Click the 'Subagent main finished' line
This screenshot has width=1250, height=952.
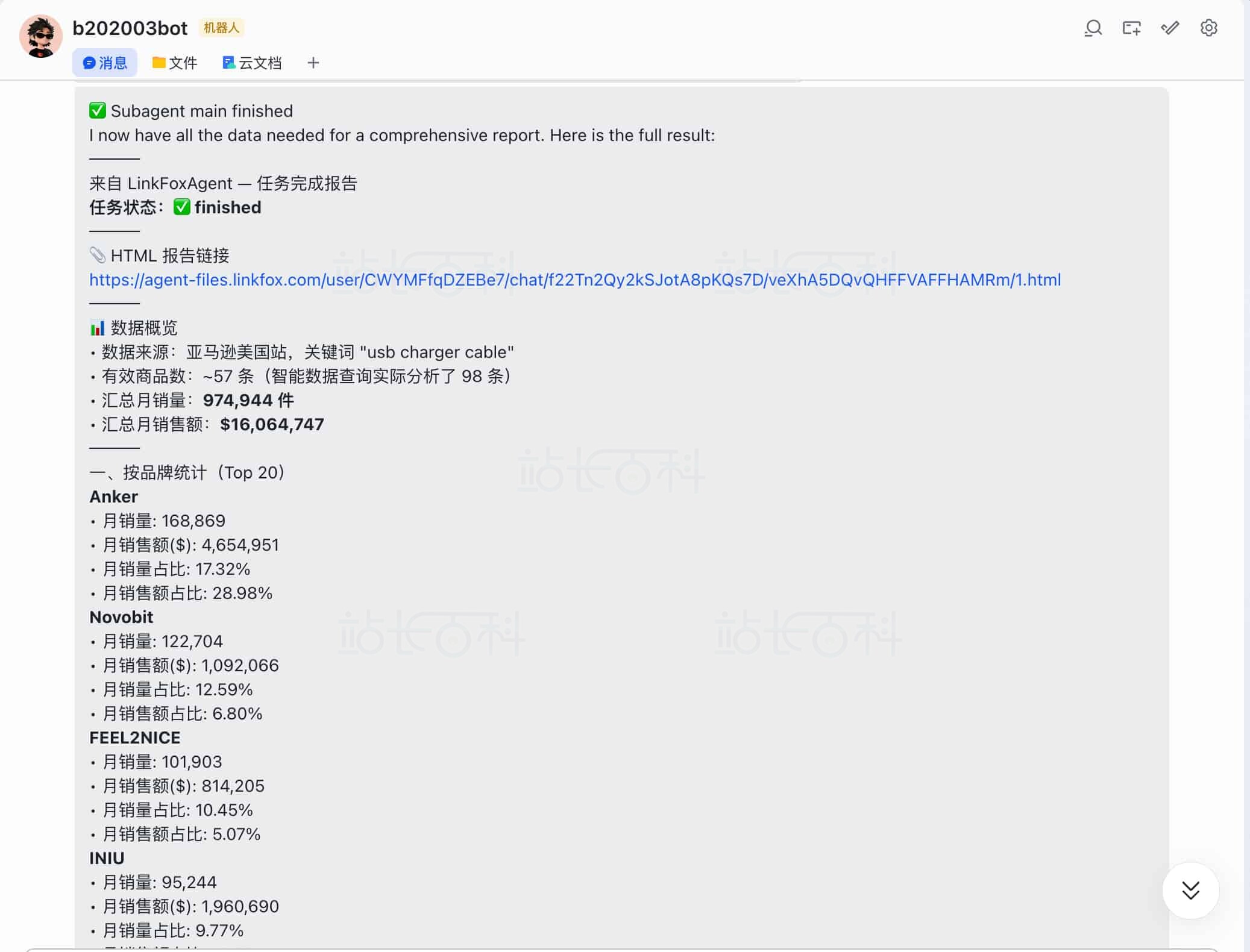[191, 111]
